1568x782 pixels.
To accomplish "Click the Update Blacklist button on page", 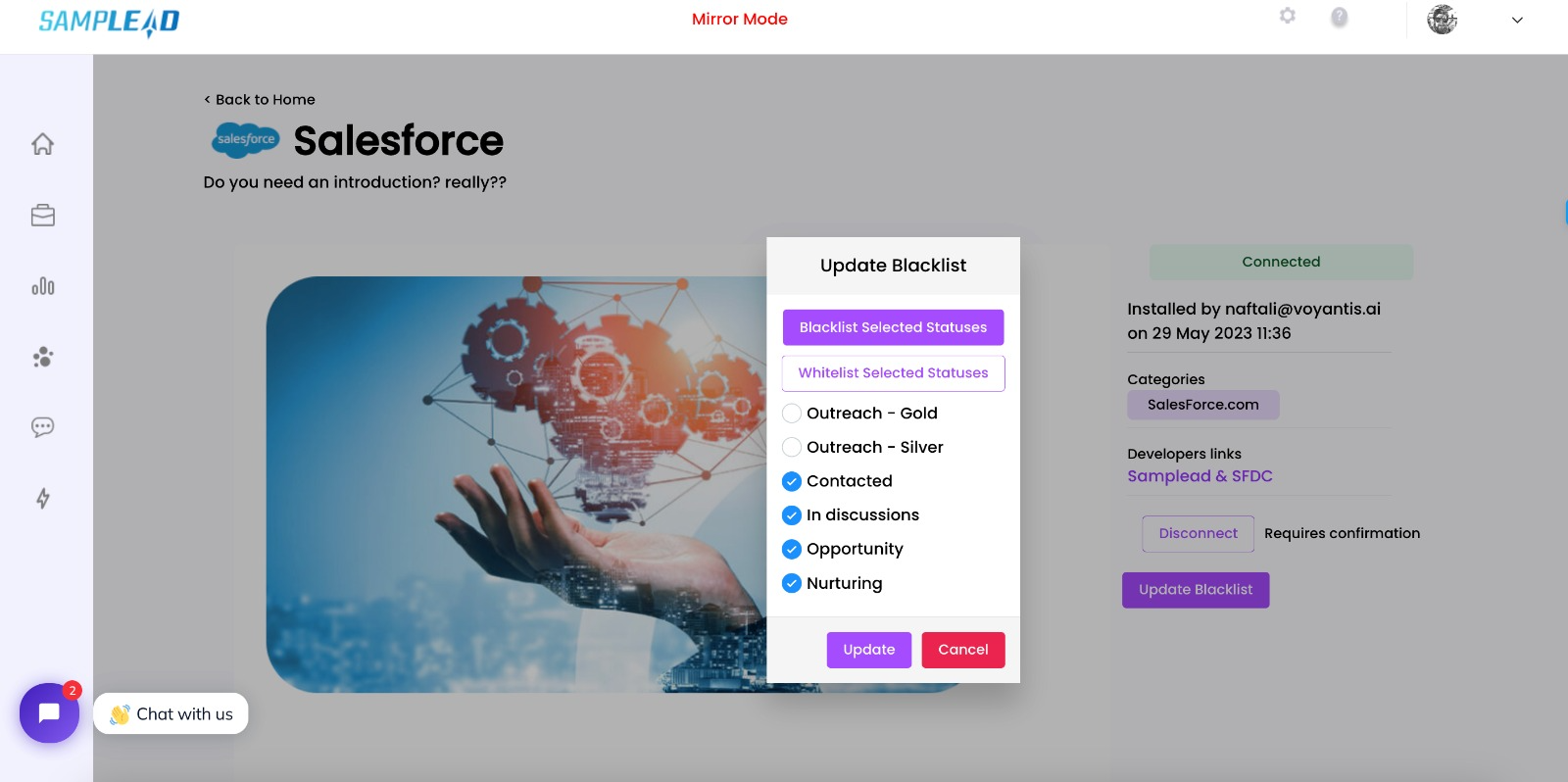I will (1196, 590).
